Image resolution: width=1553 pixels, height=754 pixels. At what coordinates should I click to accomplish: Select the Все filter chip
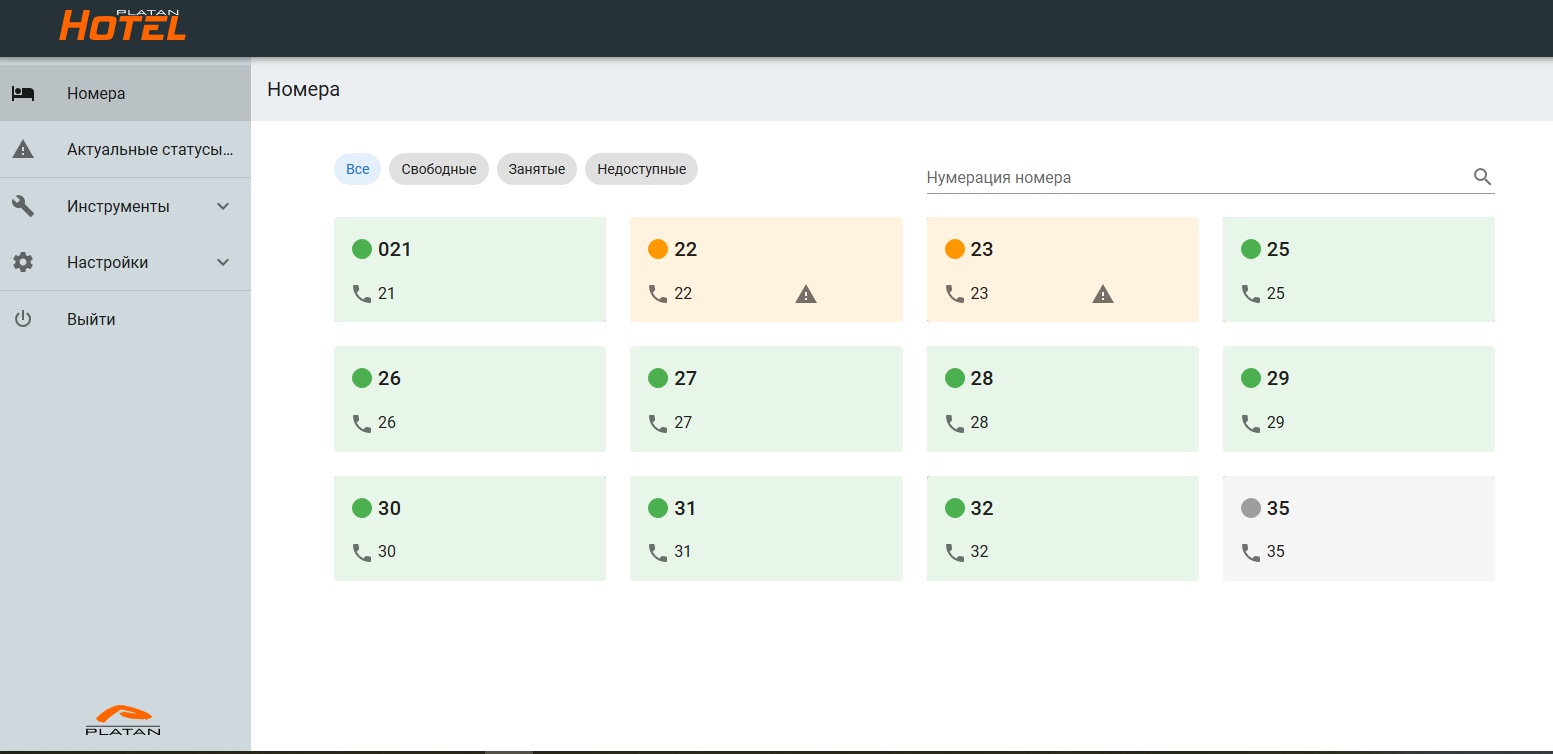tap(358, 169)
